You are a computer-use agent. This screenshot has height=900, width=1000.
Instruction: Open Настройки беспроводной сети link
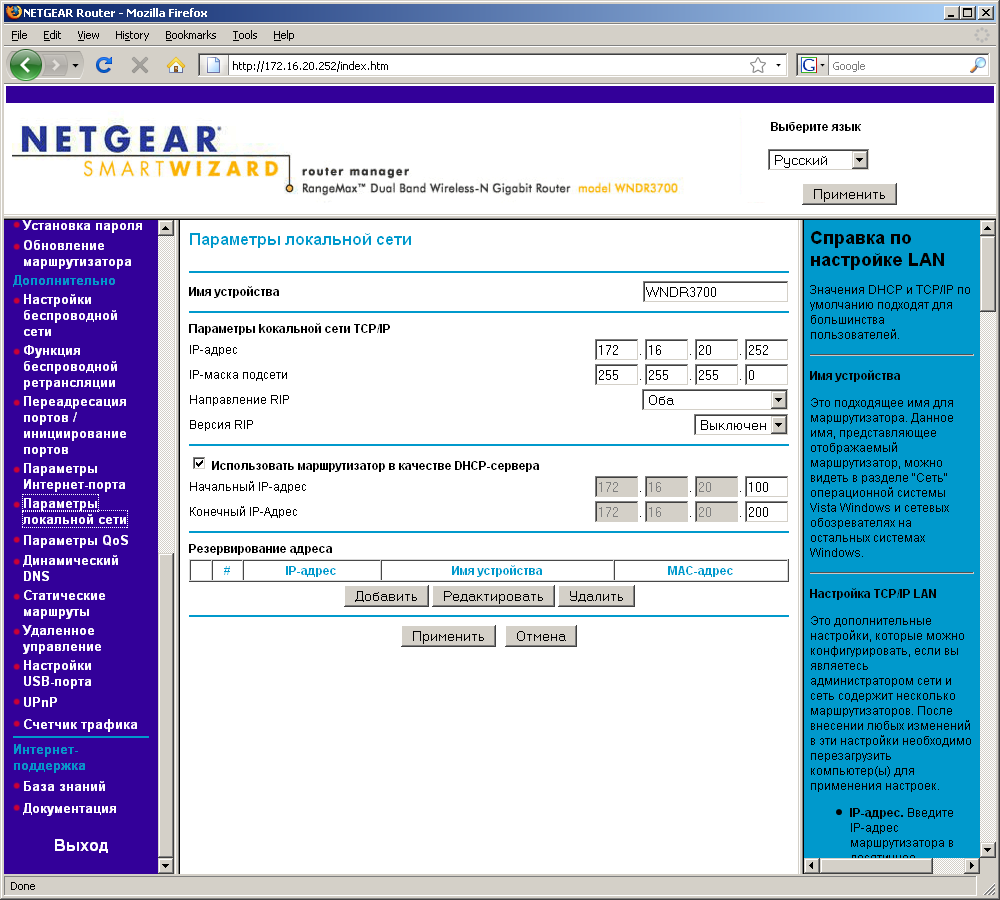[x=70, y=316]
